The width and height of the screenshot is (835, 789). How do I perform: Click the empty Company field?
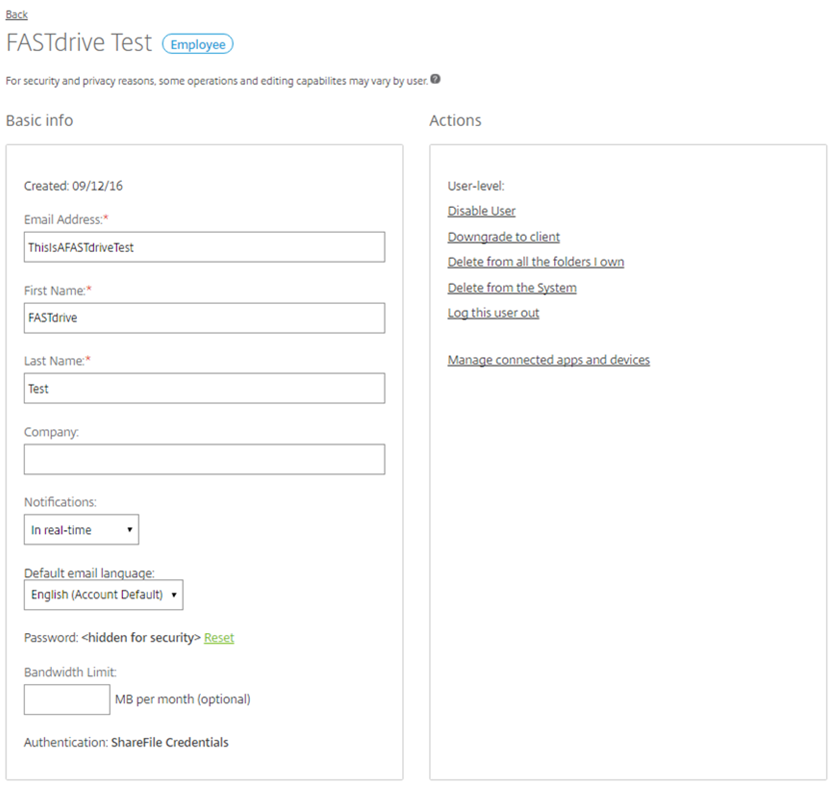(x=204, y=459)
